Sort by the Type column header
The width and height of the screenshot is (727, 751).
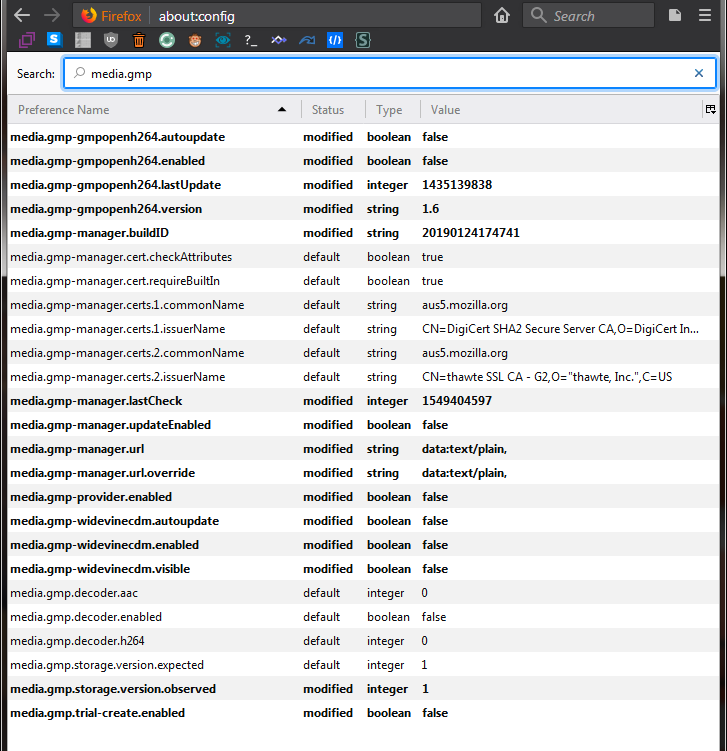pos(389,110)
